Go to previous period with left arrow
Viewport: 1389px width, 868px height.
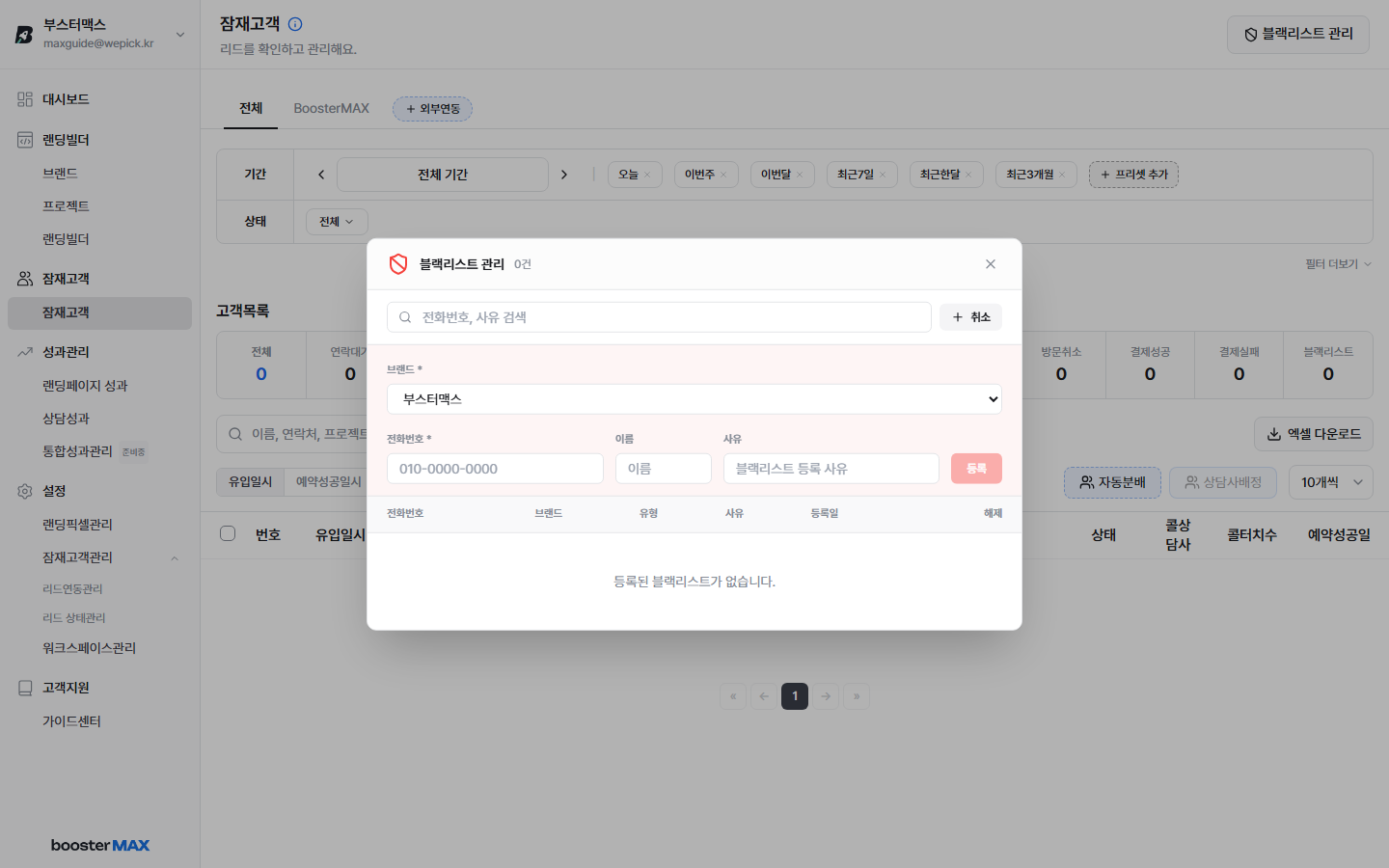[321, 175]
